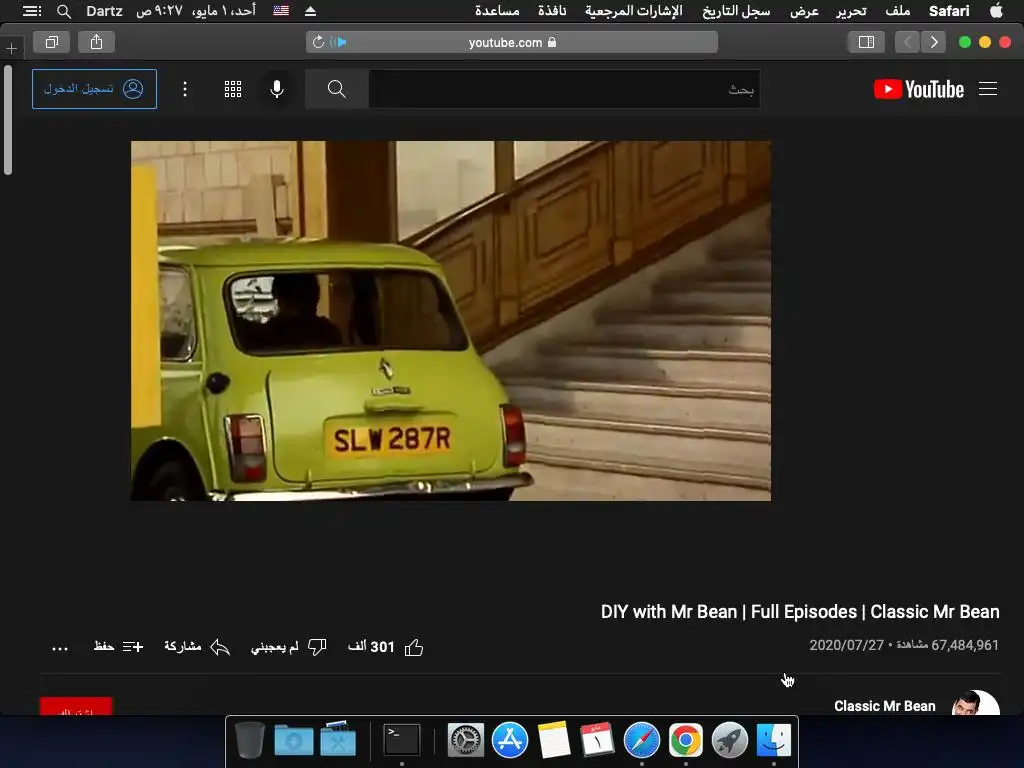
Task: Open the Classic Mr Bean channel avatar
Action: tap(976, 703)
